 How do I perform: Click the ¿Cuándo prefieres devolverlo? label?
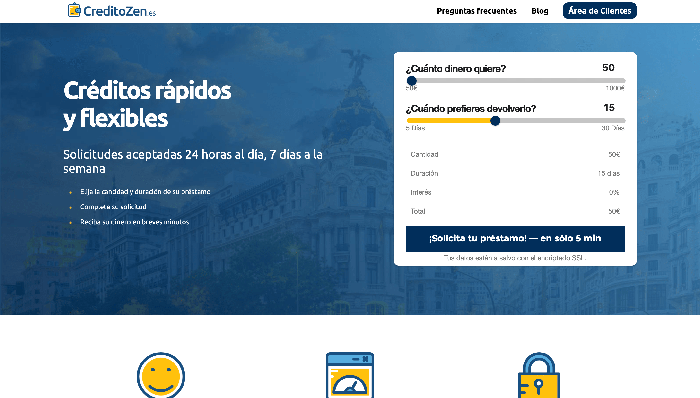(x=471, y=109)
